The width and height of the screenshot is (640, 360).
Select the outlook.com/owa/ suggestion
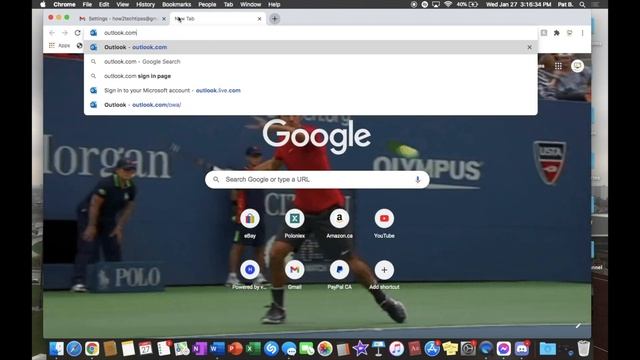[x=311, y=105]
